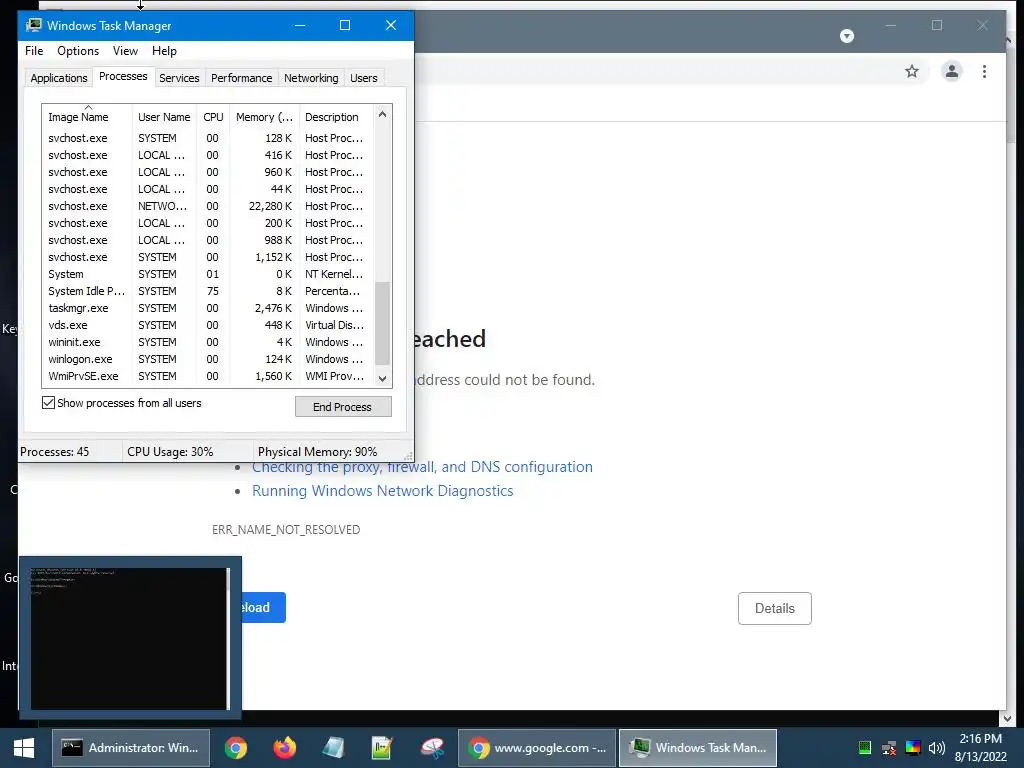Open the File menu
1024x768 pixels.
click(34, 51)
